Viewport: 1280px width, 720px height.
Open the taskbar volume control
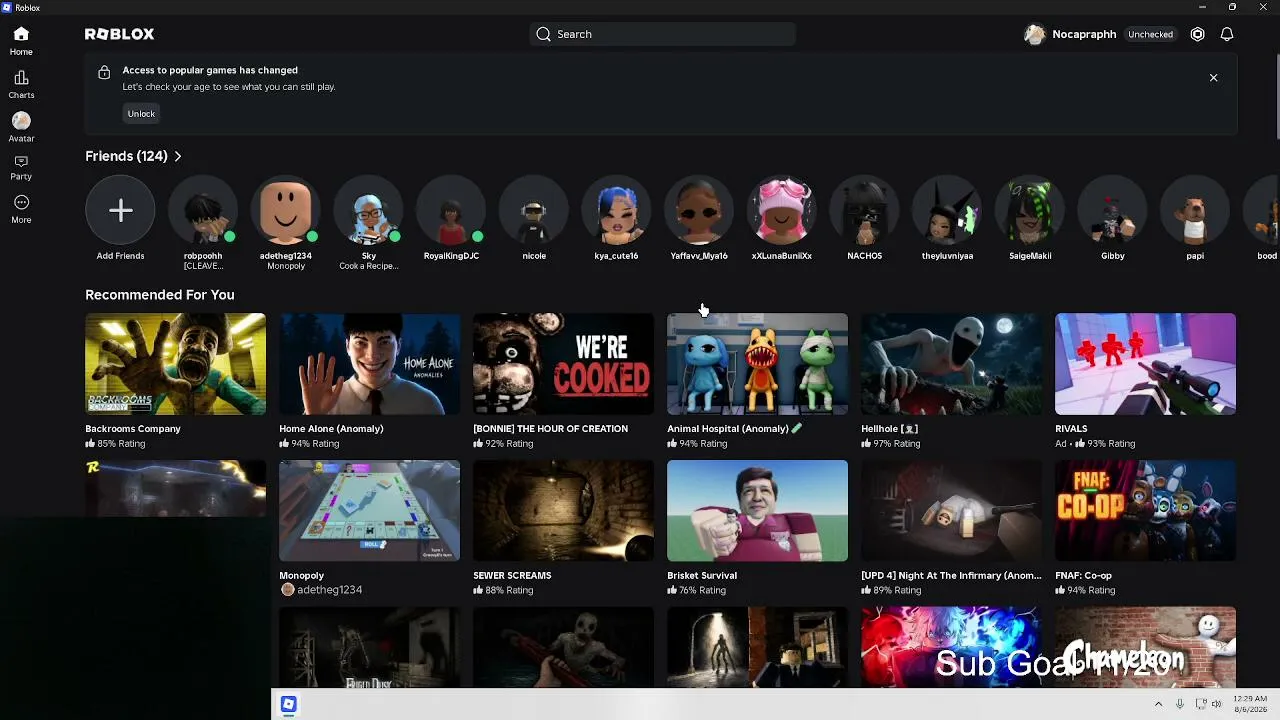1217,704
